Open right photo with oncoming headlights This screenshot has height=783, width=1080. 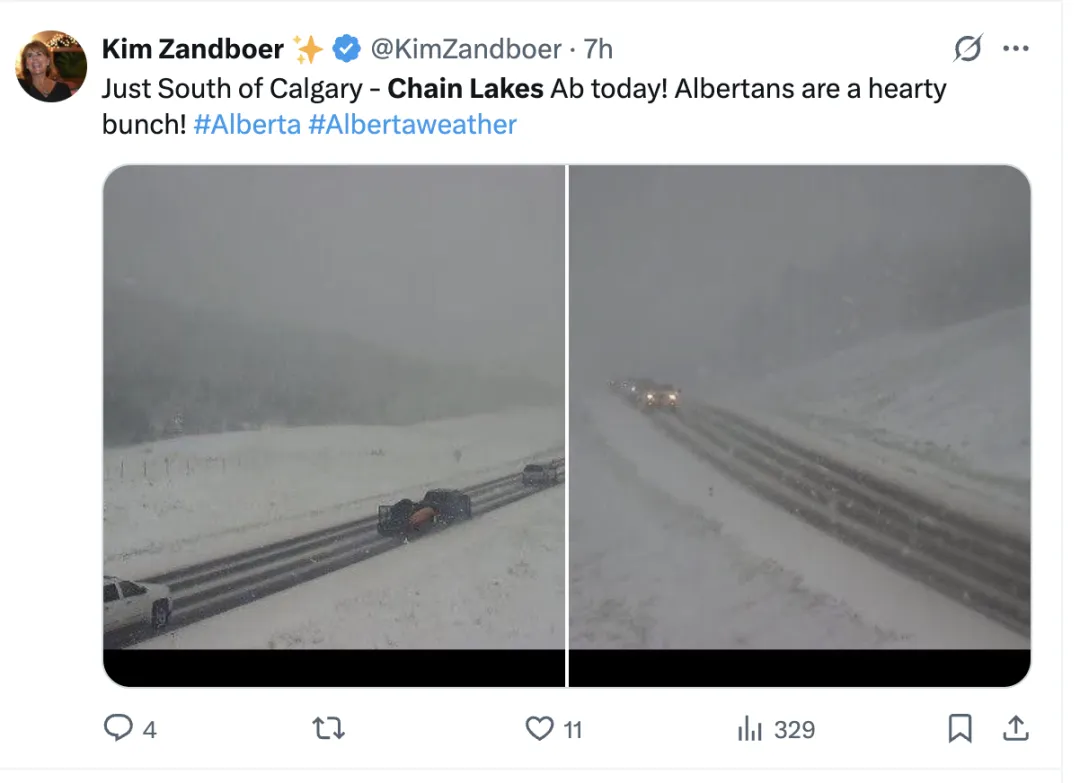(800, 426)
